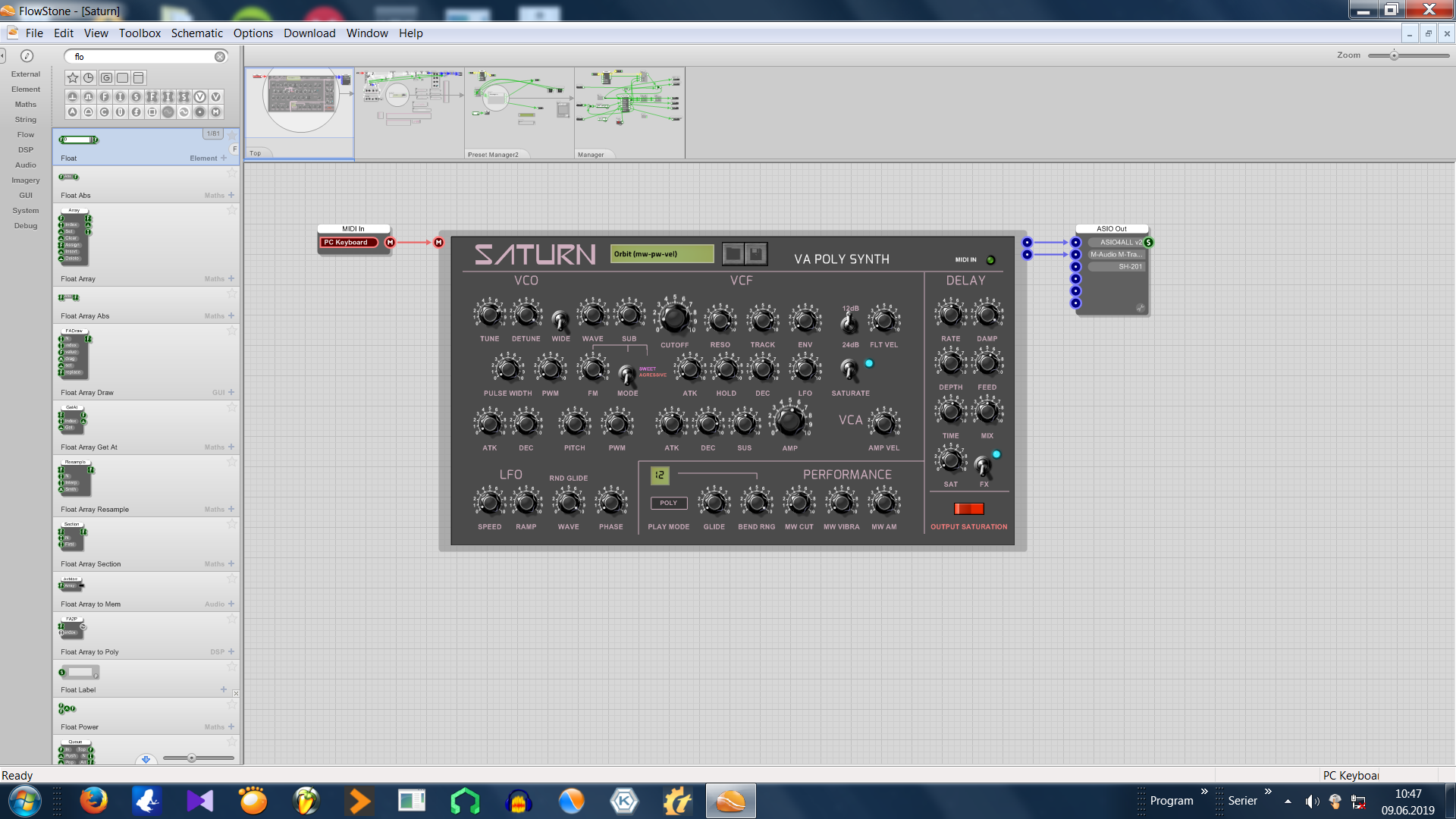
Task: Select the C type filter icon
Action: tap(105, 112)
